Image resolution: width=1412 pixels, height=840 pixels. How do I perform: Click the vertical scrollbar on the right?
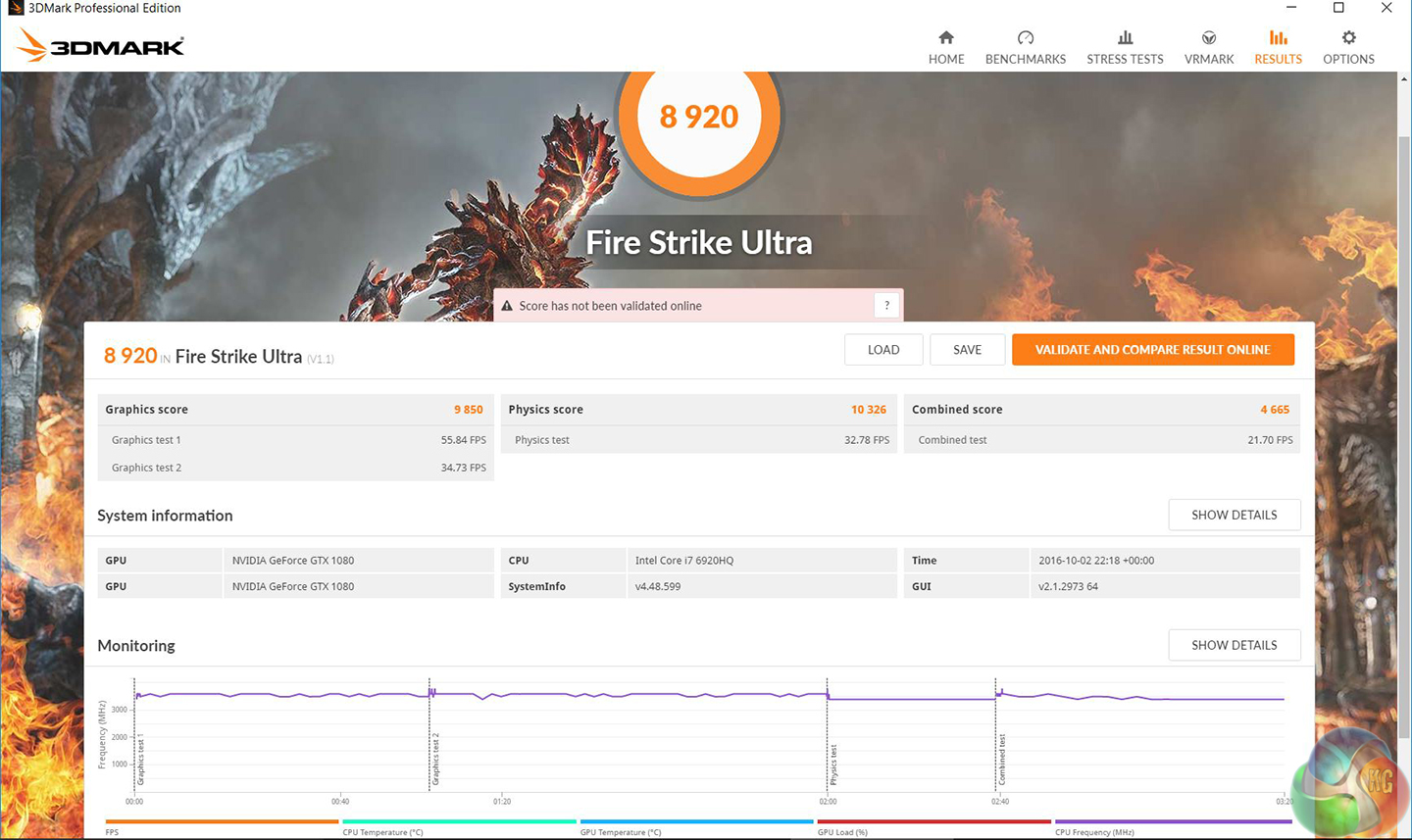(1403, 392)
